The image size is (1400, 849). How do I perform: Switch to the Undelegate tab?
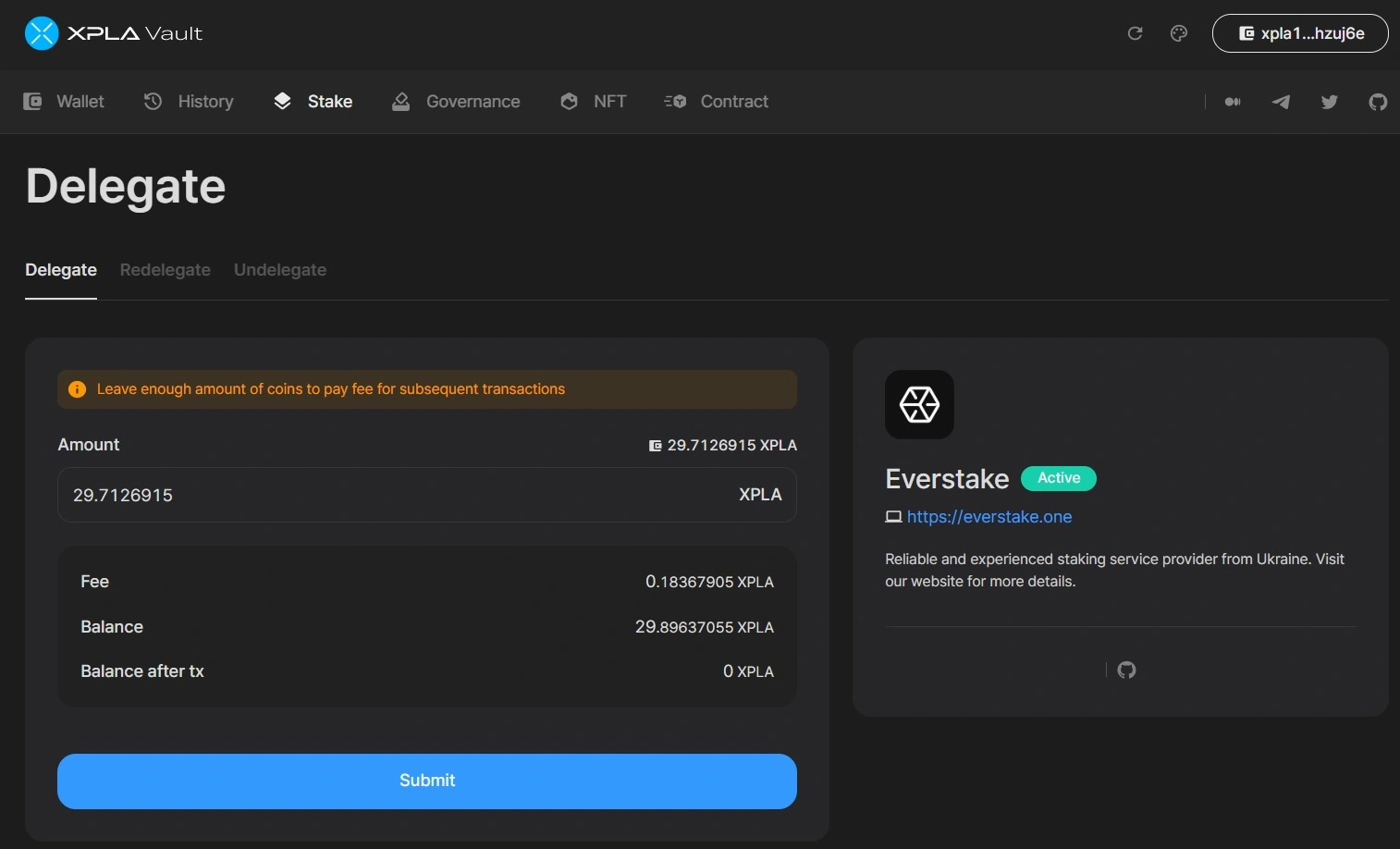click(x=279, y=270)
